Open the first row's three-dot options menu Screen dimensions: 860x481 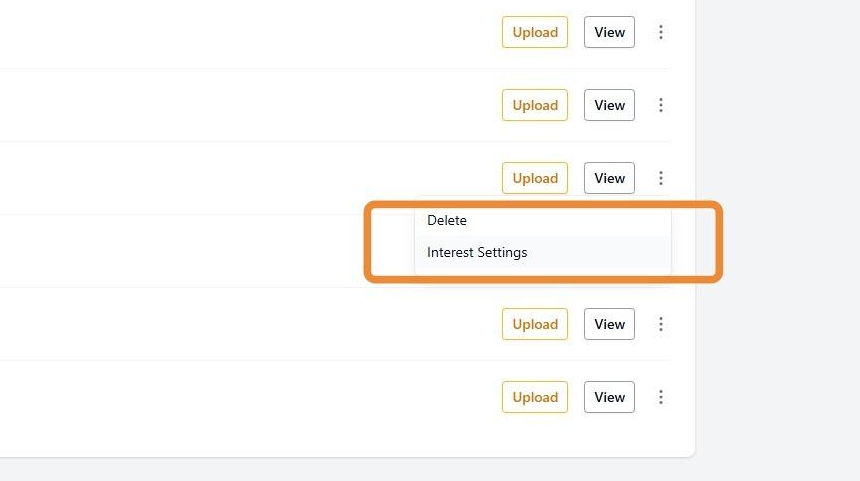tap(660, 32)
